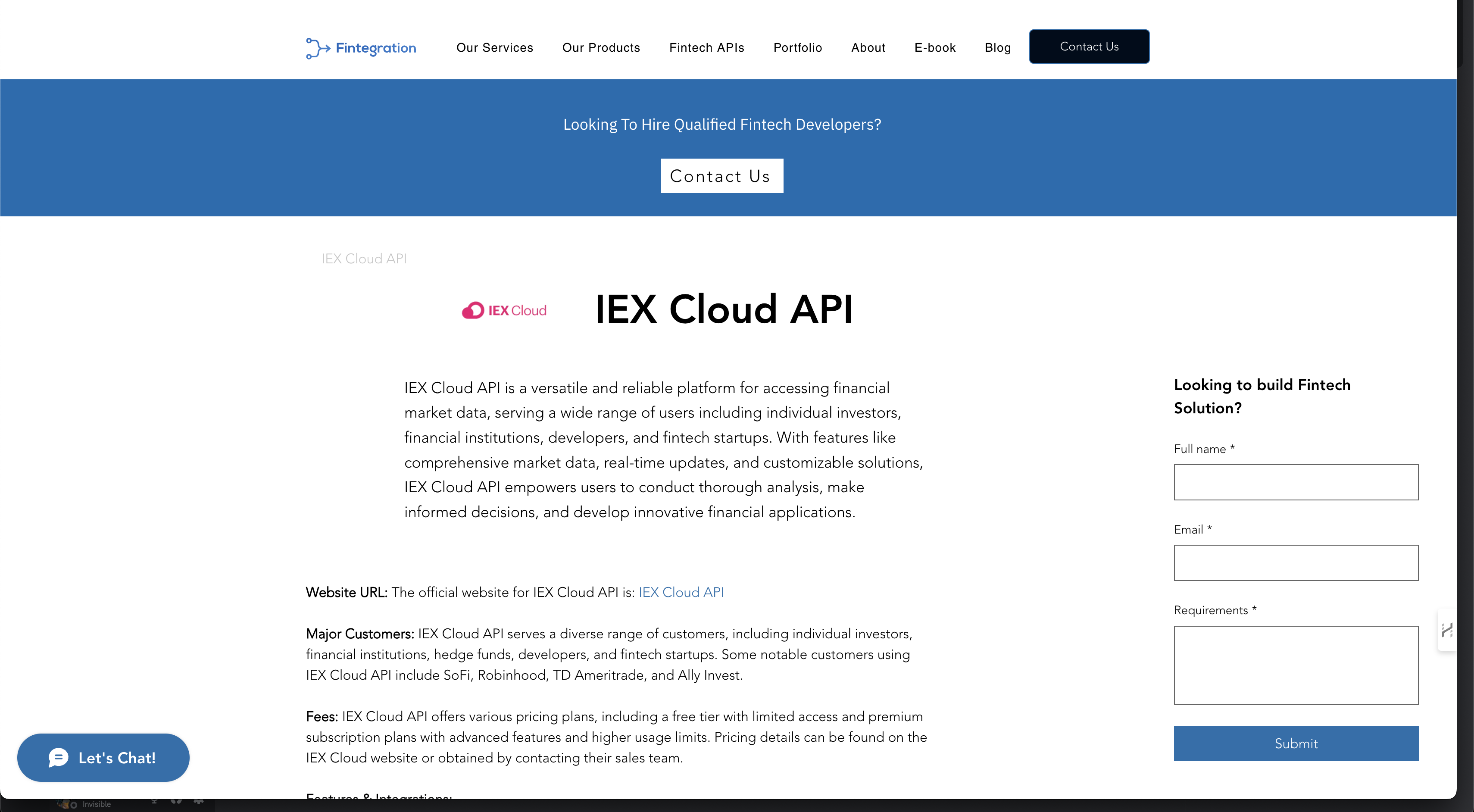Open the Our Products menu
The image size is (1474, 812).
[x=601, y=47]
